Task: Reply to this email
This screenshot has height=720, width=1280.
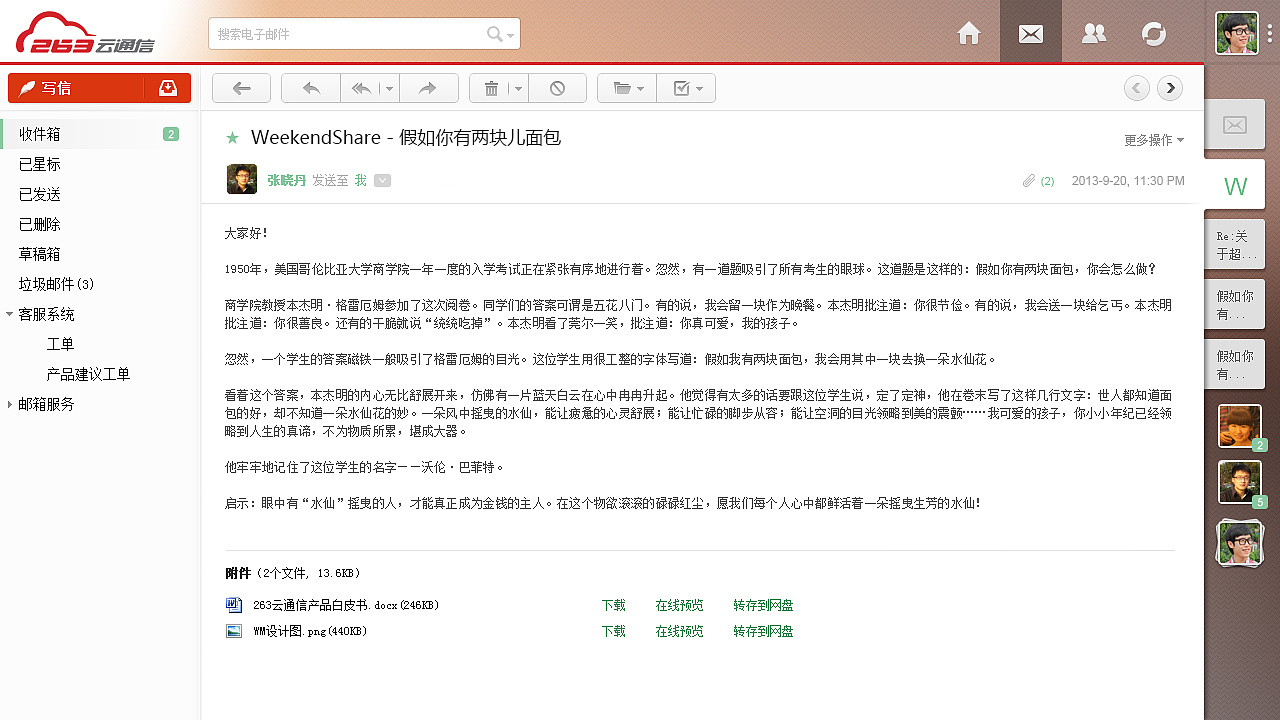Action: (310, 88)
